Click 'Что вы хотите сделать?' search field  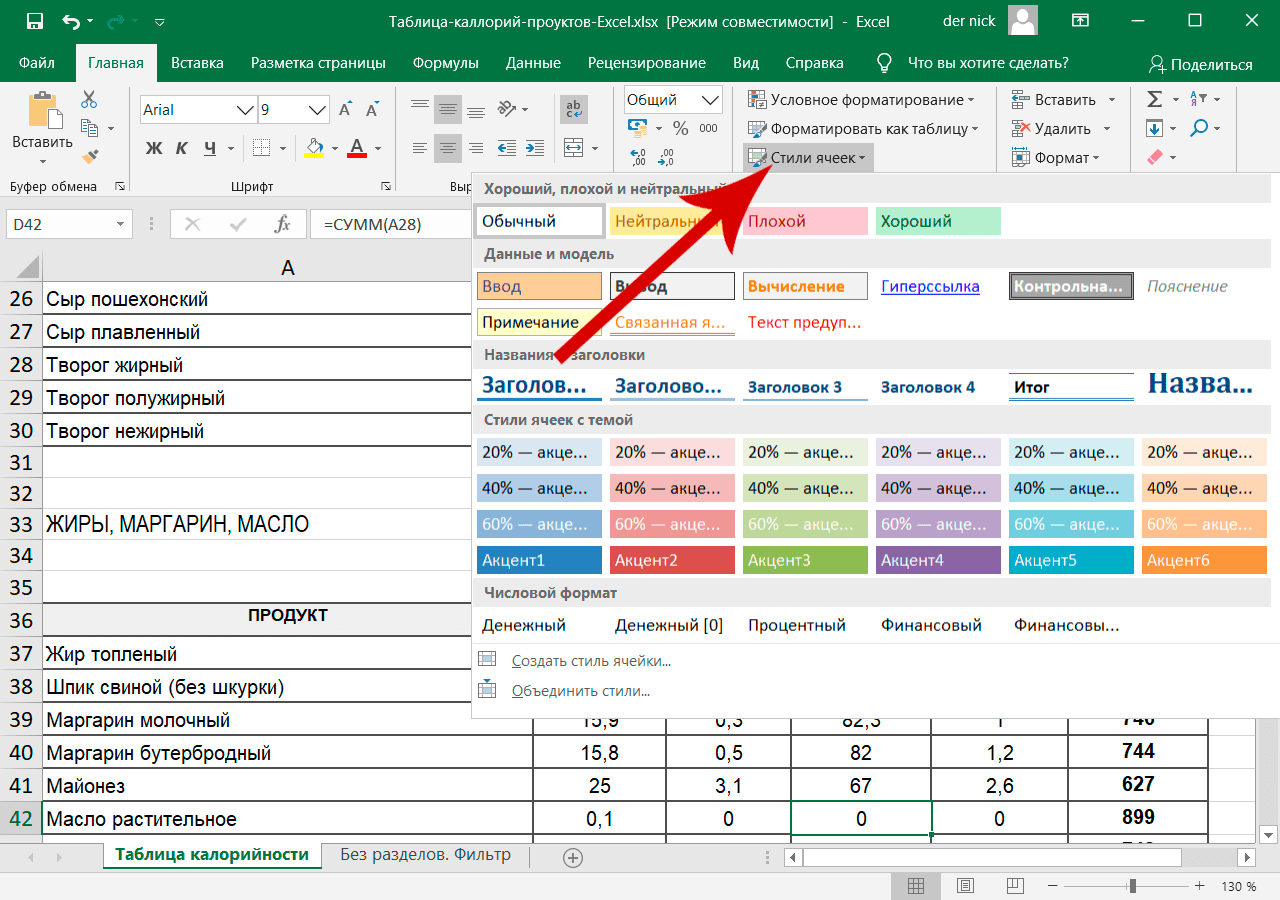(988, 62)
